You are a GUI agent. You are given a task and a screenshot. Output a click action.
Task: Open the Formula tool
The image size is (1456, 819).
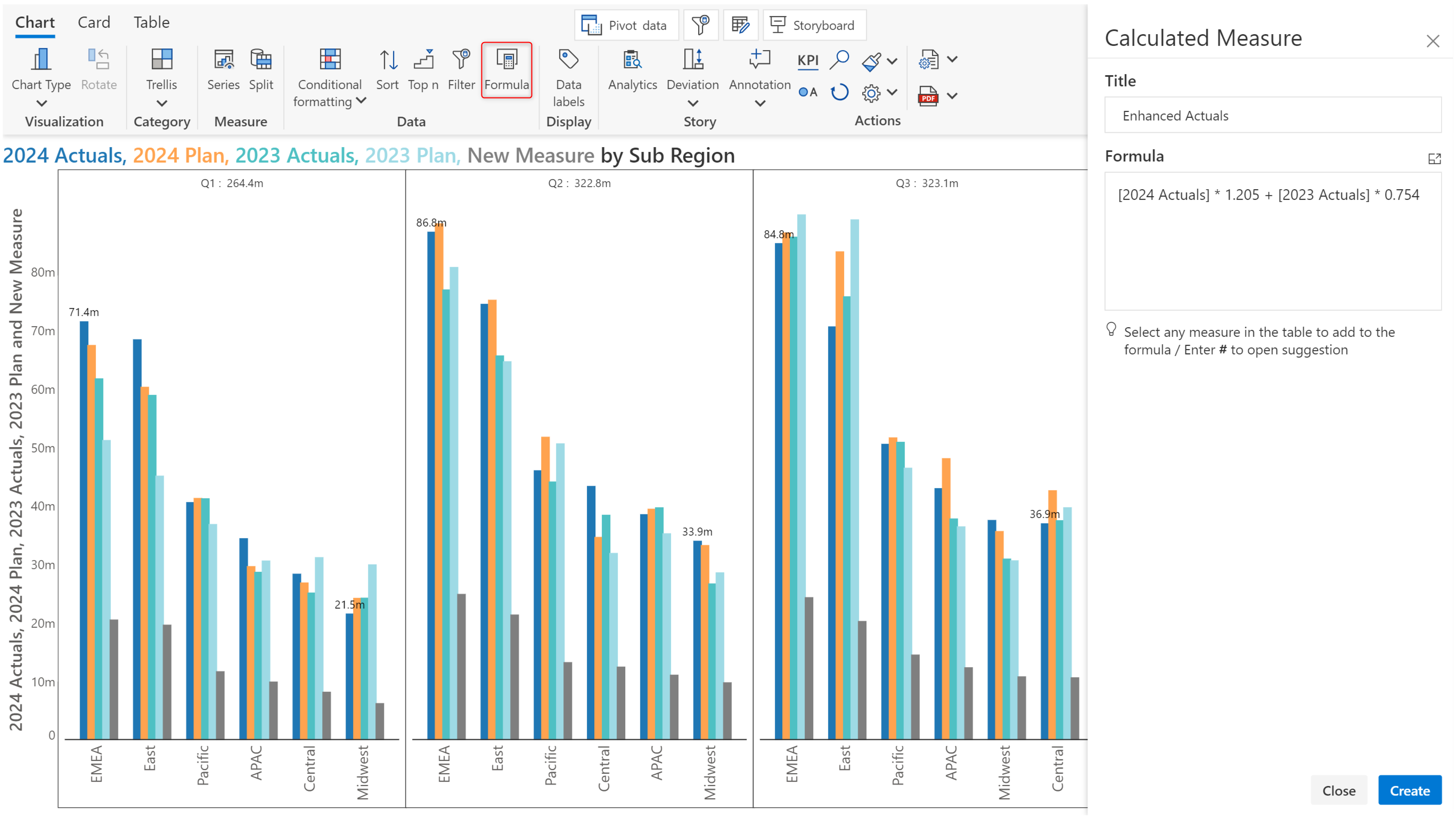tap(506, 70)
